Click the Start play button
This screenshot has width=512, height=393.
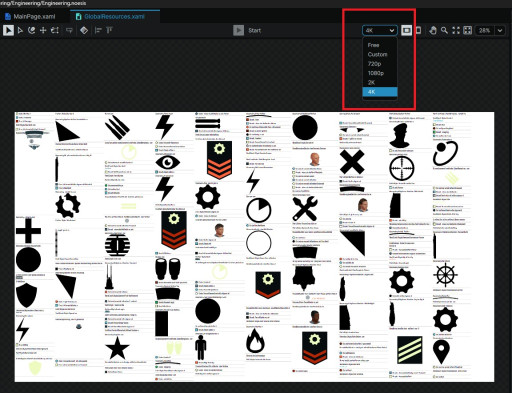tap(238, 30)
